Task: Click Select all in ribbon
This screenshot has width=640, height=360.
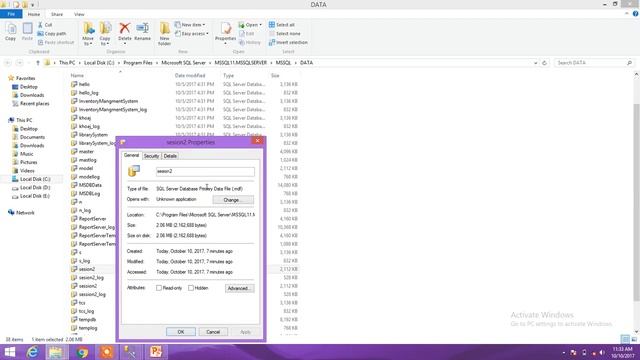Action: coord(282,25)
